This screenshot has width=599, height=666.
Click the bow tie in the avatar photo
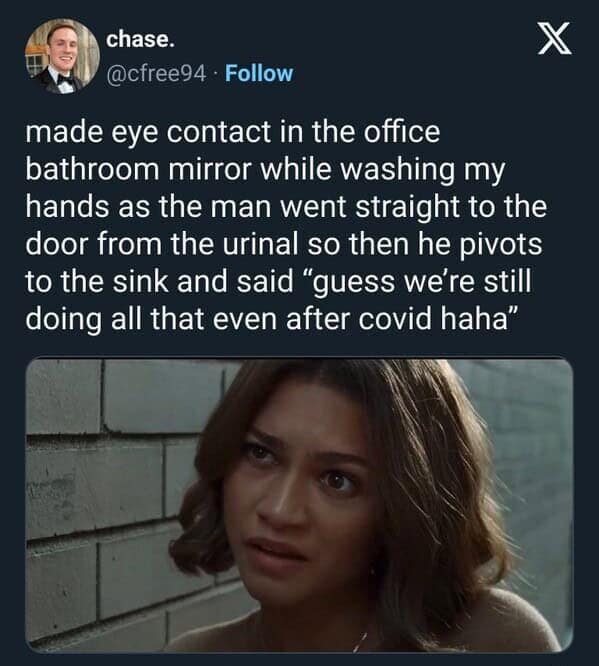point(65,79)
